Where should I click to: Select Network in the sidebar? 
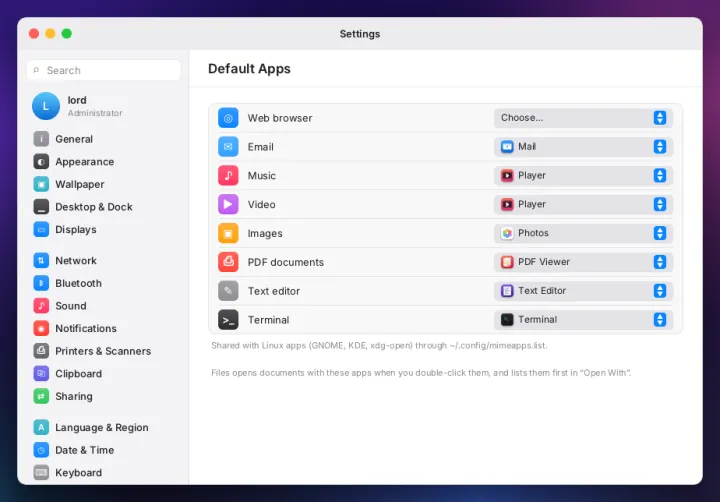point(105,260)
